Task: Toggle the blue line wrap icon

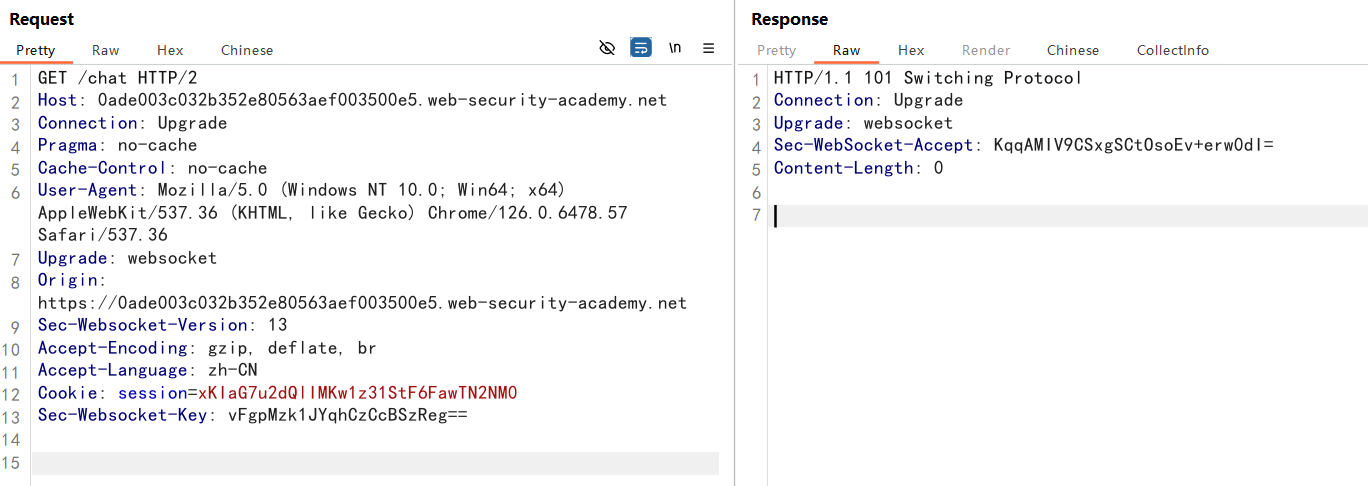Action: tap(641, 48)
